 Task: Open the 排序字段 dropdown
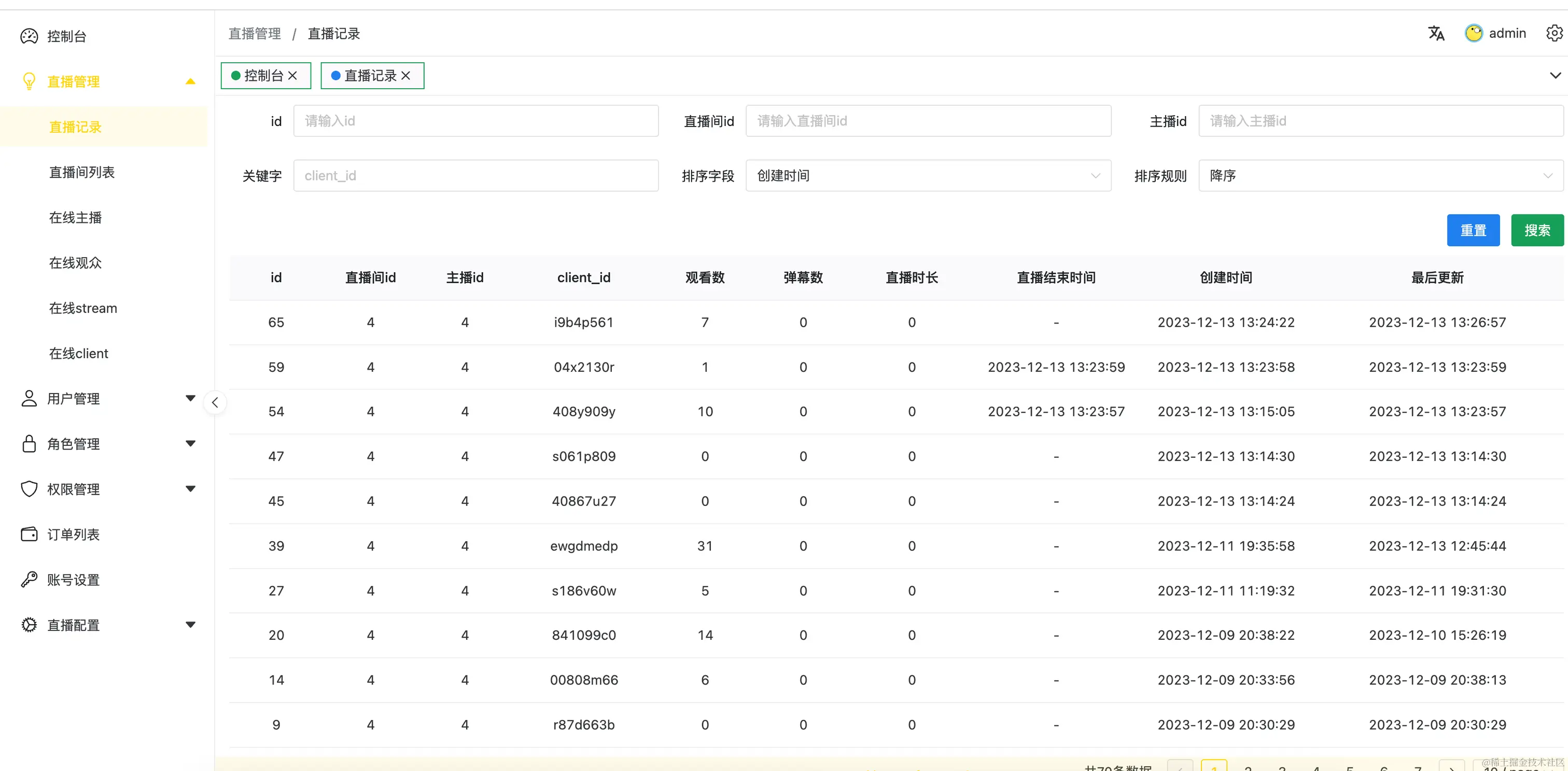click(928, 176)
